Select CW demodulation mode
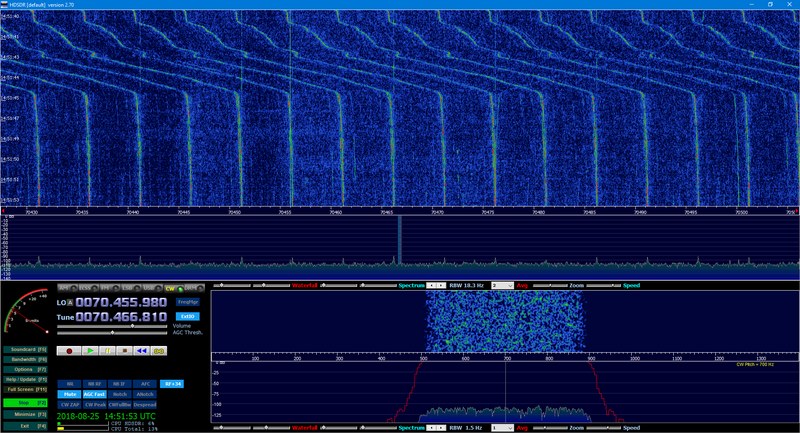The image size is (800, 433). pyautogui.click(x=173, y=289)
